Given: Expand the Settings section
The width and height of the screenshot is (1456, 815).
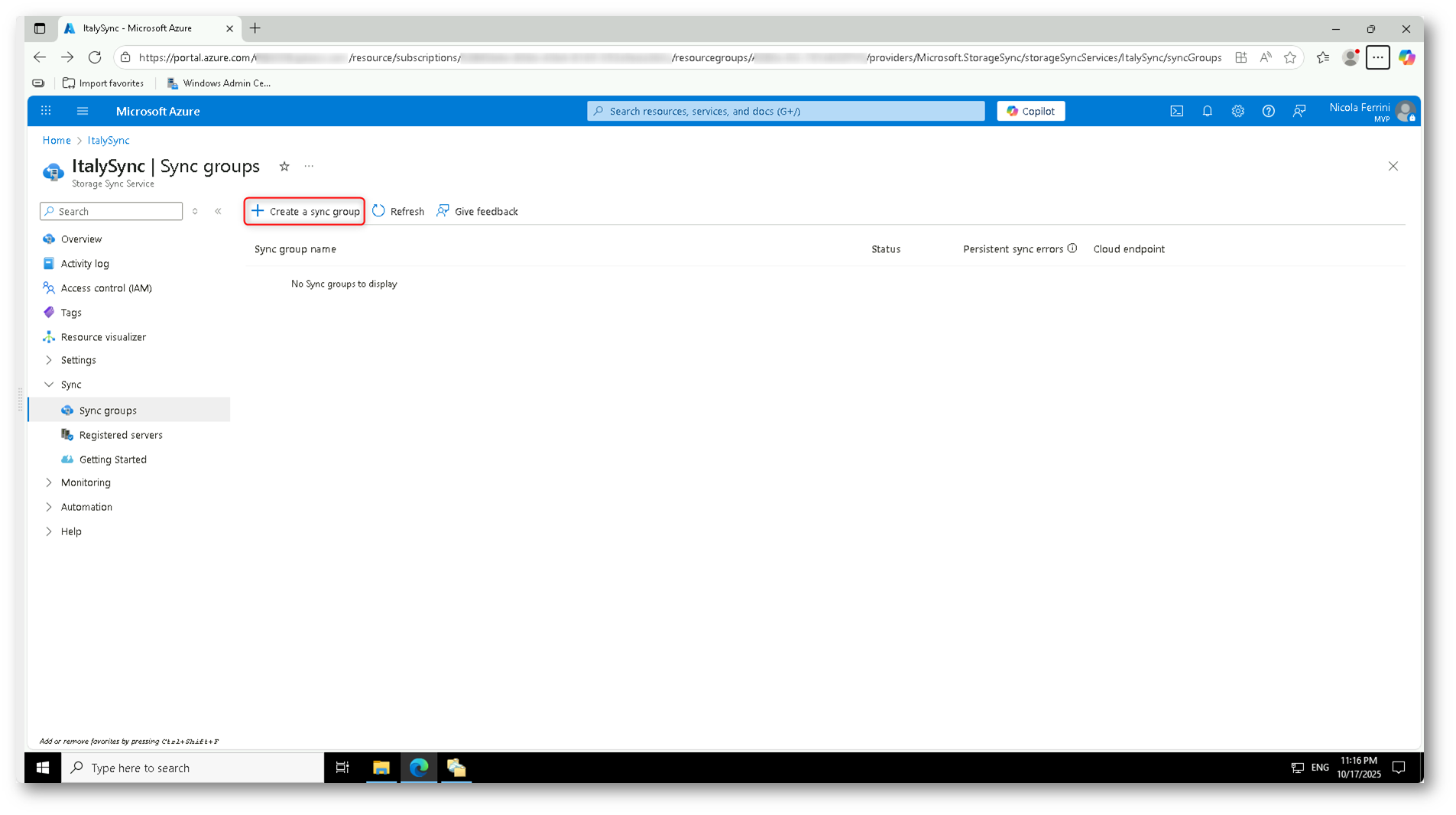Looking at the screenshot, I should (49, 360).
